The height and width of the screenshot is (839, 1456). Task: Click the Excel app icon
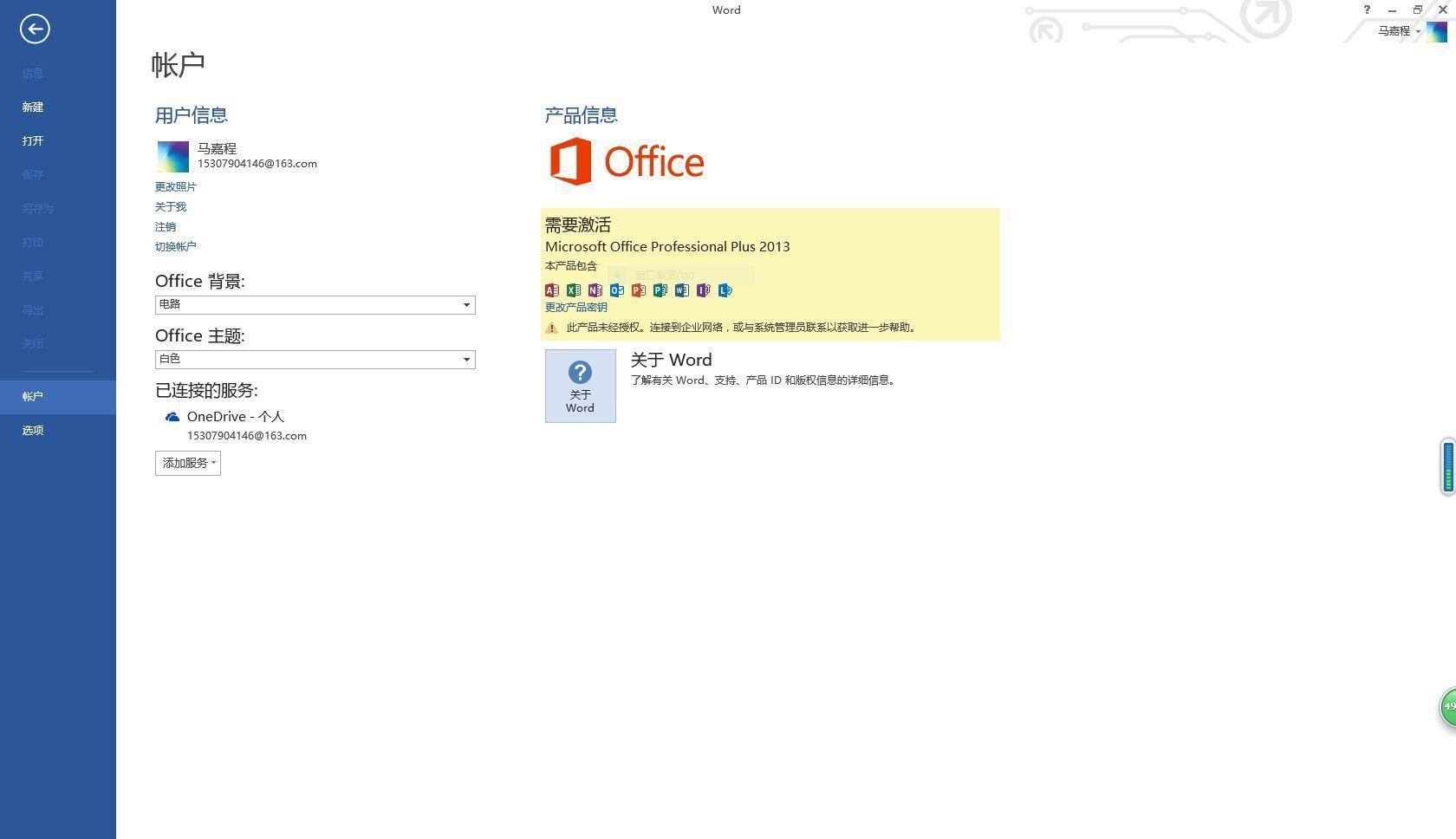click(574, 290)
